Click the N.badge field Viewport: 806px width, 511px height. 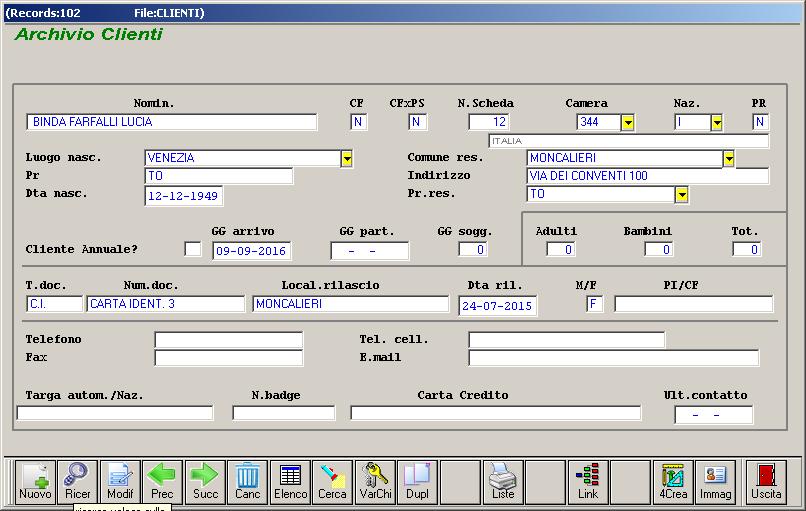coord(284,412)
